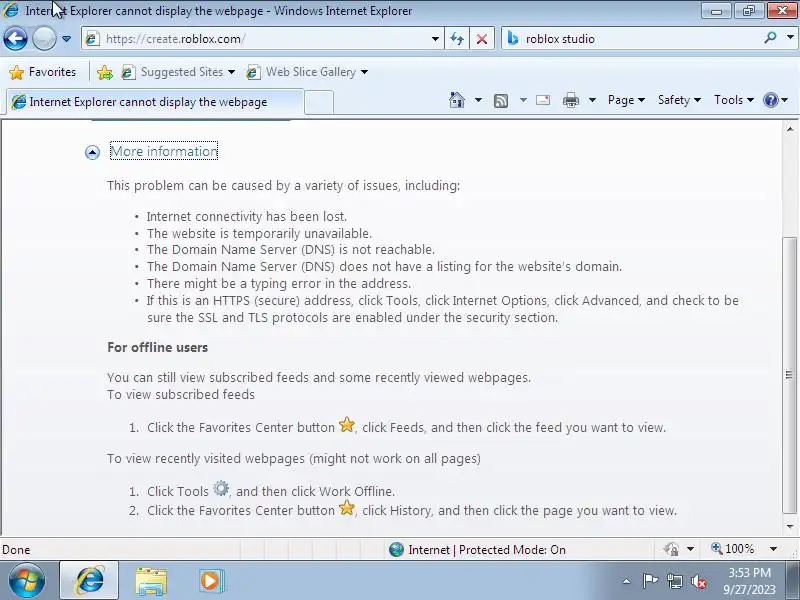Open the recent pages dropdown arrow
The image size is (800, 600).
point(66,39)
